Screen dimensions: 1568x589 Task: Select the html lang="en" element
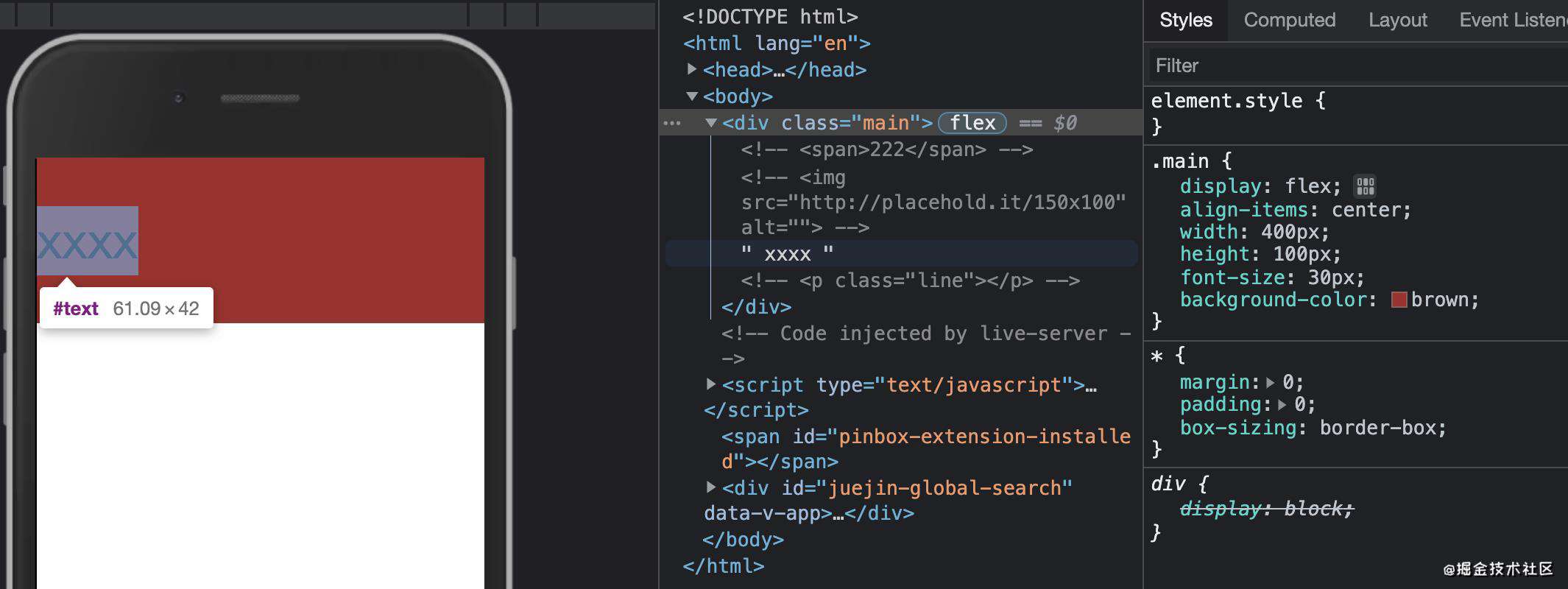pos(777,43)
